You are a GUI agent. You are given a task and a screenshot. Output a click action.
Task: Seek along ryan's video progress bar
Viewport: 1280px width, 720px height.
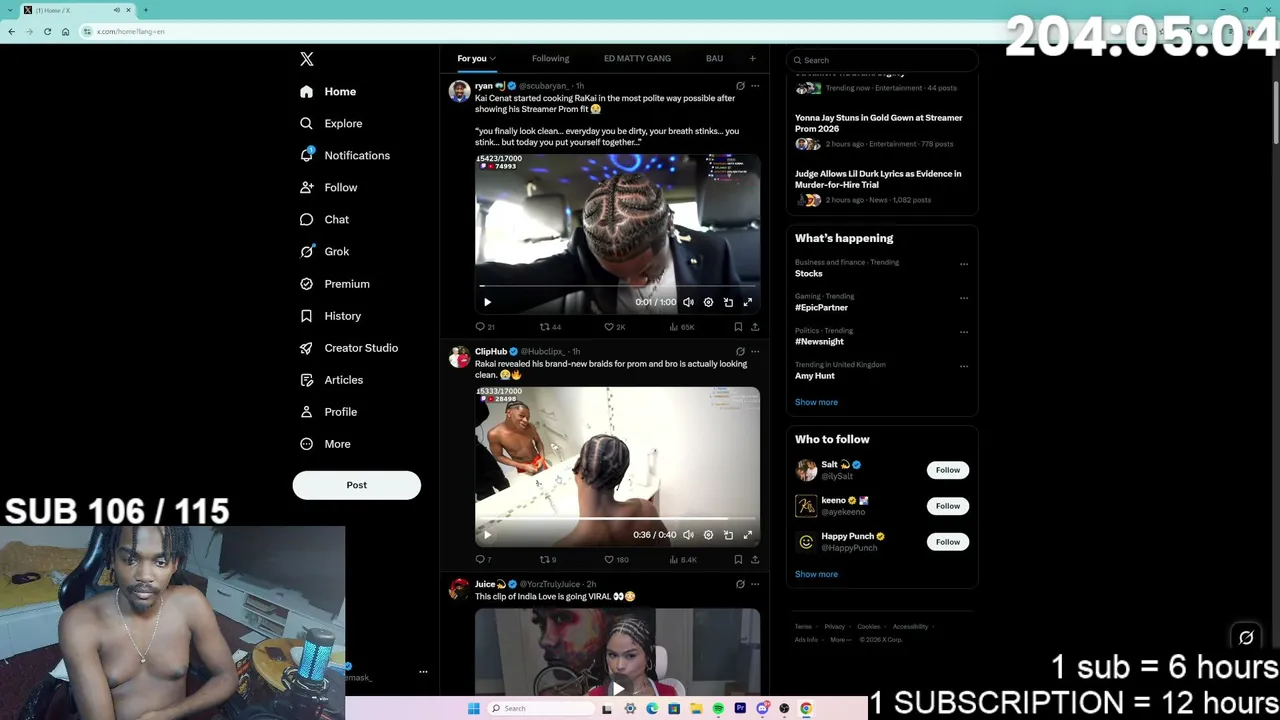[617, 286]
